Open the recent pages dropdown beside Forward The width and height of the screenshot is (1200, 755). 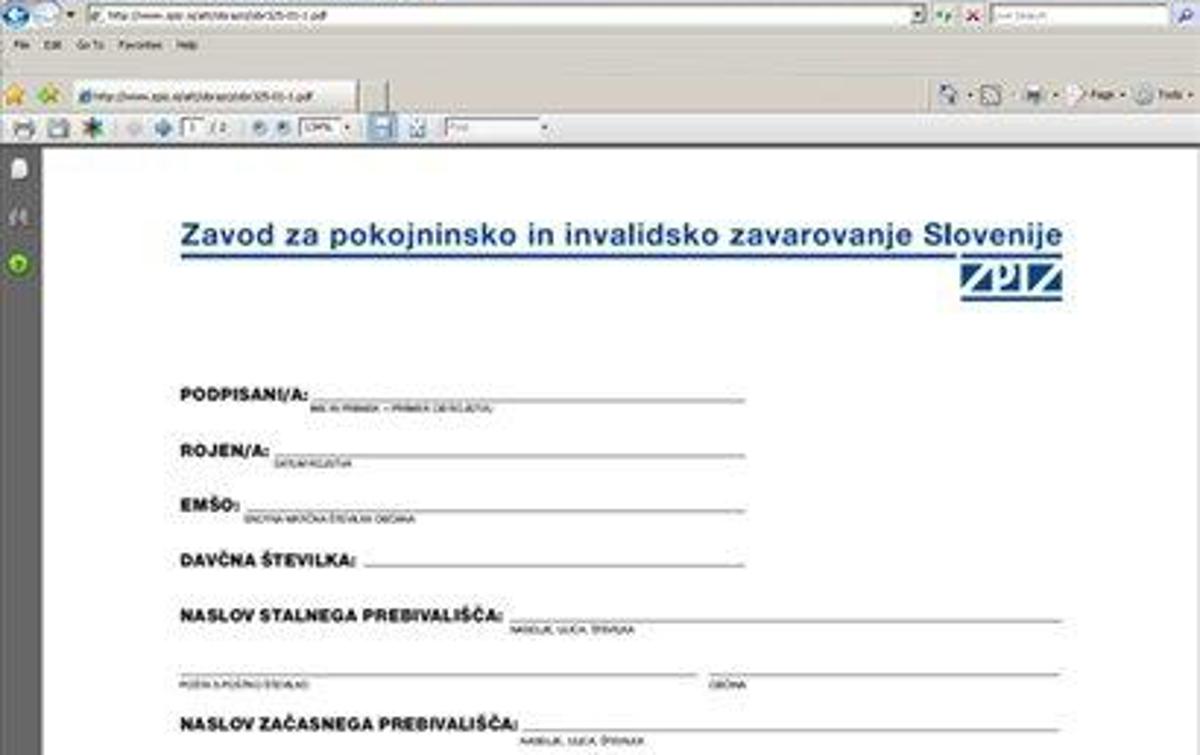(x=70, y=16)
